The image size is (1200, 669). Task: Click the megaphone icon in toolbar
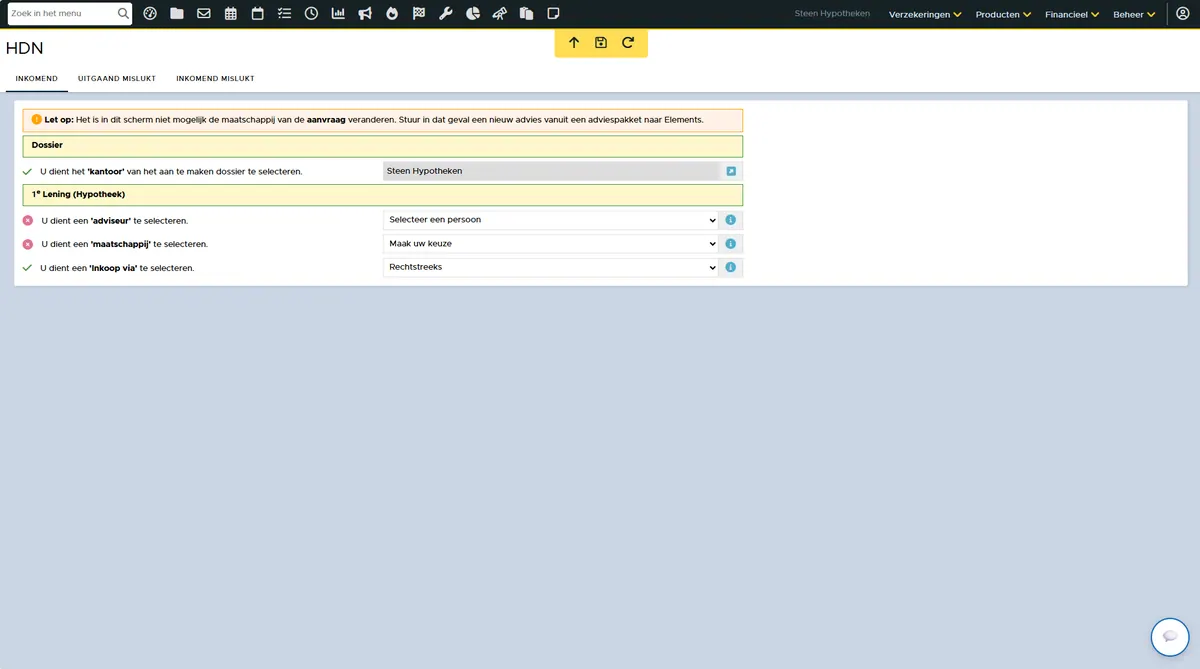click(x=365, y=14)
